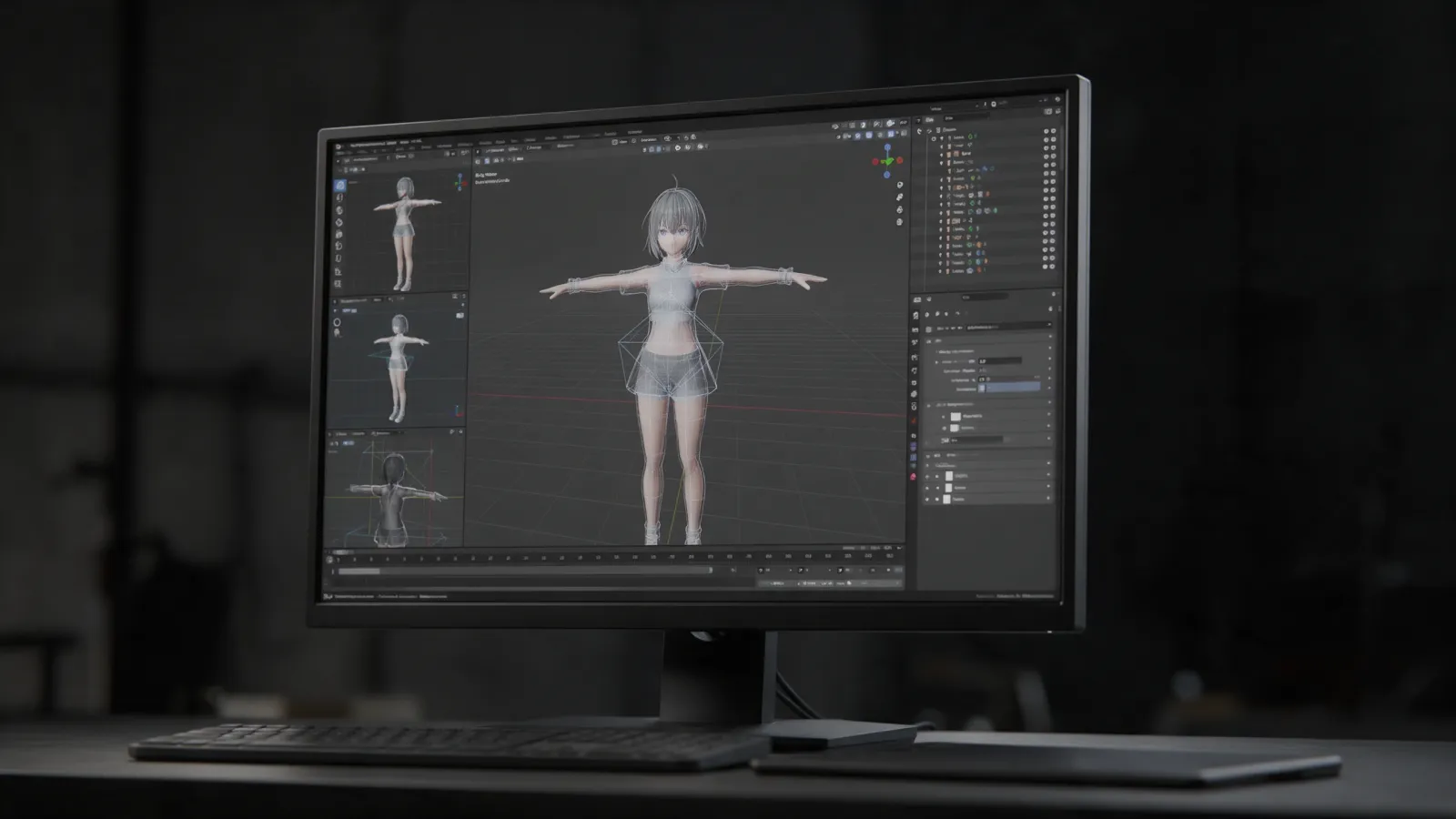
Task: Toggle eye of first row in lower Properties list
Action: (927, 476)
